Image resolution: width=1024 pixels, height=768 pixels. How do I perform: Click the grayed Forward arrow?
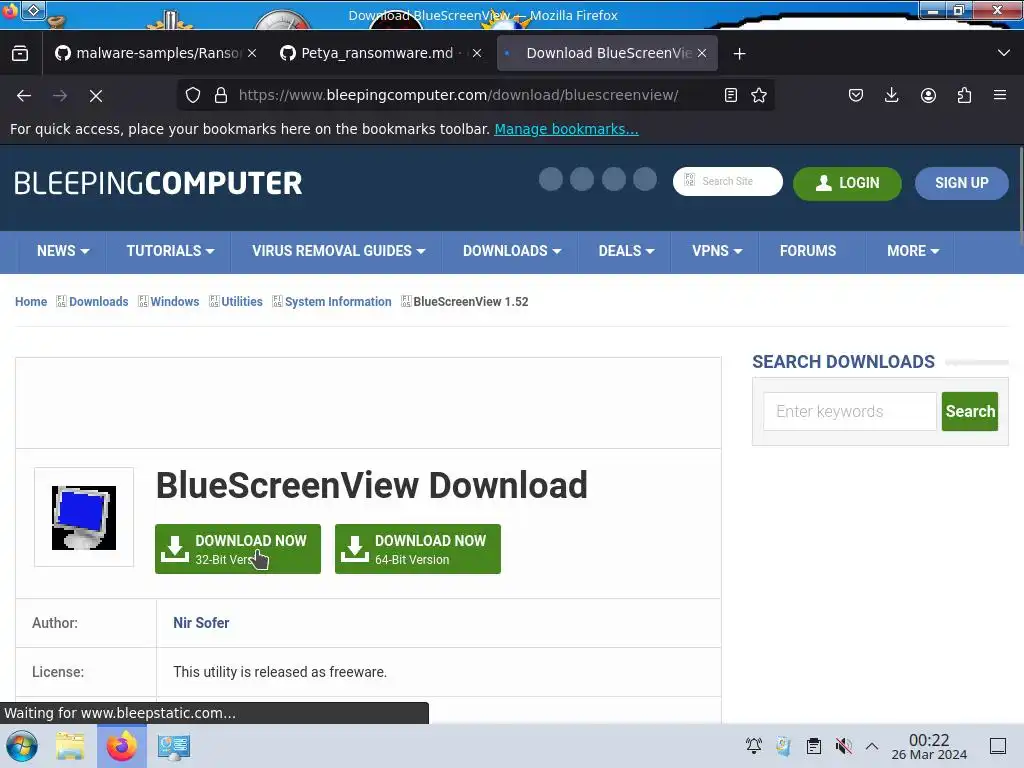pyautogui.click(x=60, y=96)
